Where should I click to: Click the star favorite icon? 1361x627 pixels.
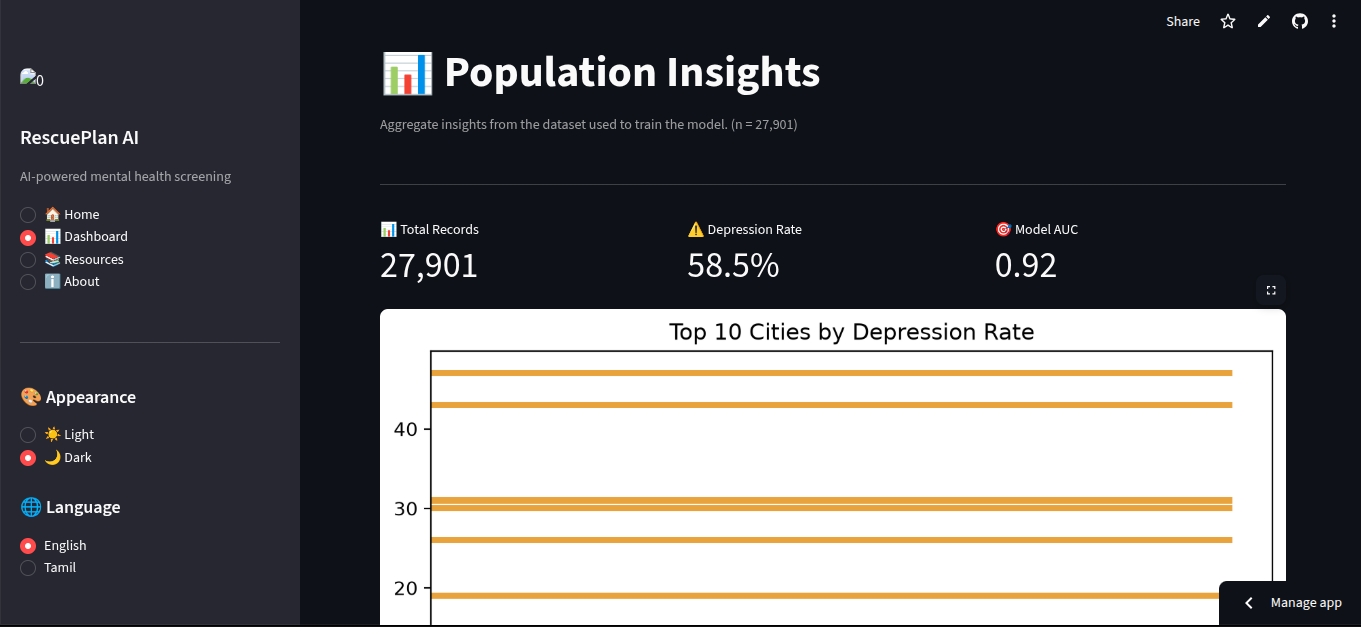point(1228,21)
